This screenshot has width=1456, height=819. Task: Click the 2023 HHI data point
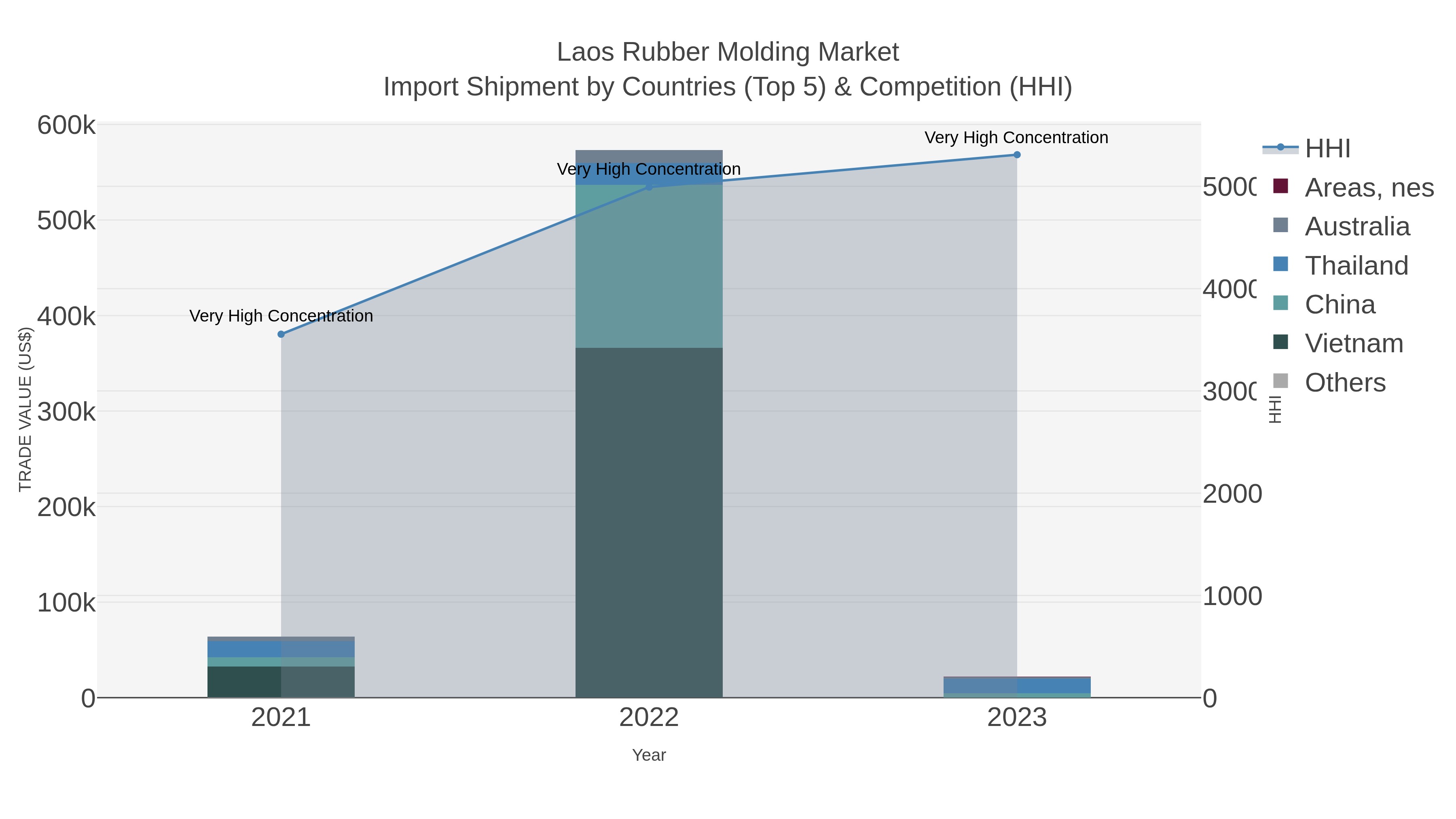coord(1017,155)
